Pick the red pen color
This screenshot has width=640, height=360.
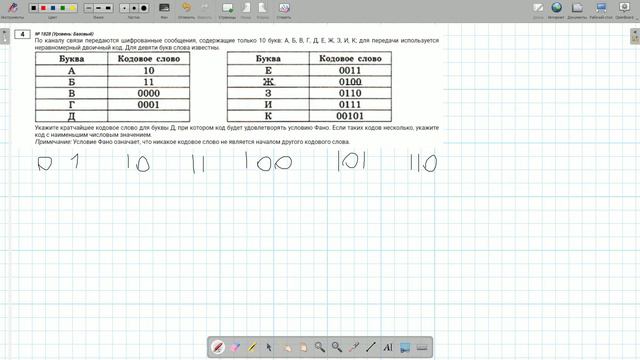point(43,8)
